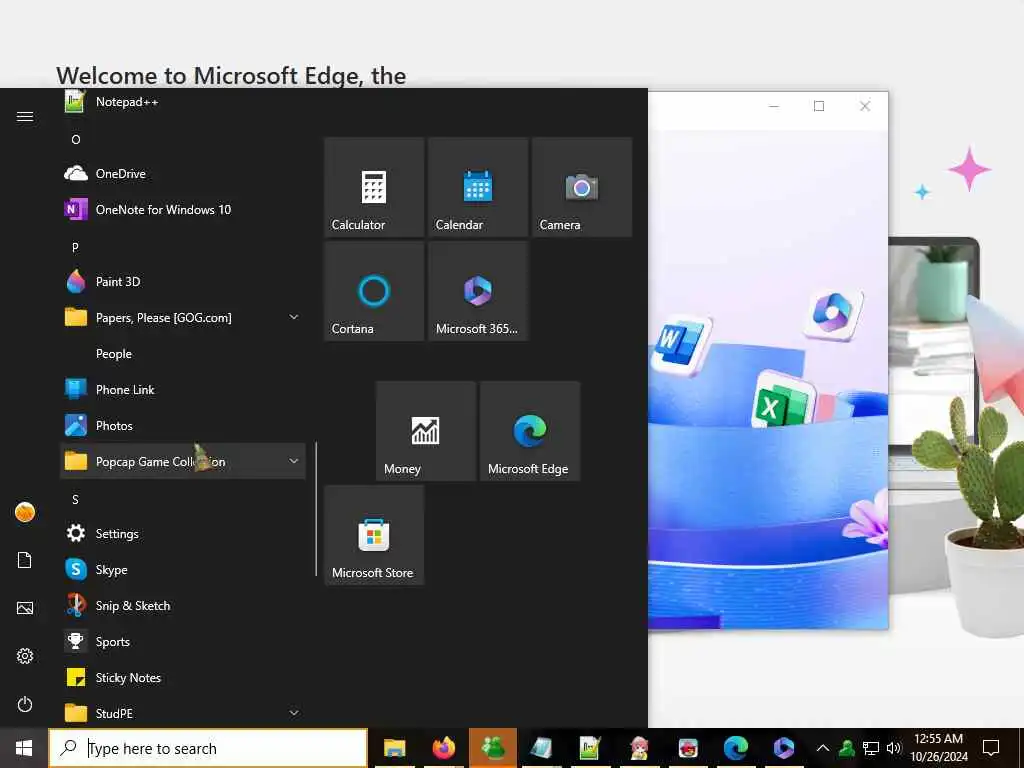Viewport: 1024px width, 768px height.
Task: Open Settings gear in Start sidebar
Action: click(25, 656)
